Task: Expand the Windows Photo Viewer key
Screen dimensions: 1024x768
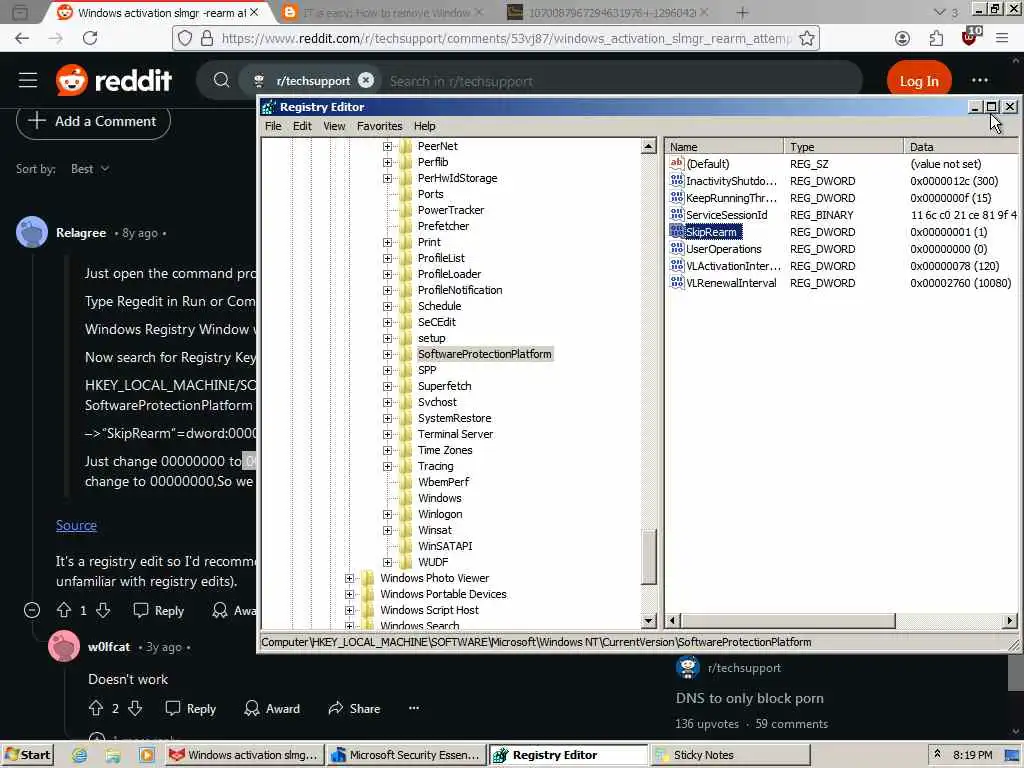Action: point(349,578)
